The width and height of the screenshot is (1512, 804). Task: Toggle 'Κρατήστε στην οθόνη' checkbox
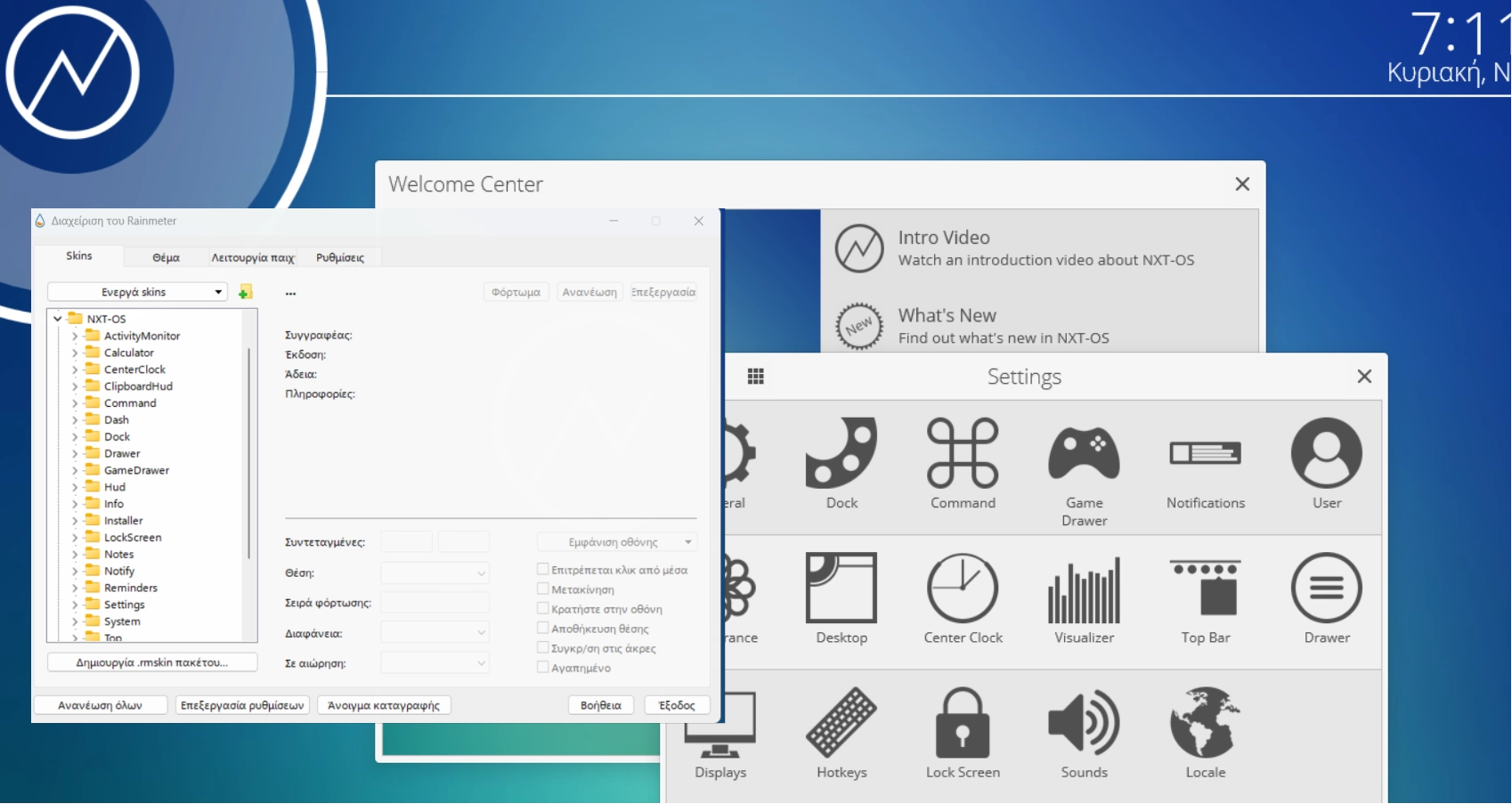[x=542, y=608]
